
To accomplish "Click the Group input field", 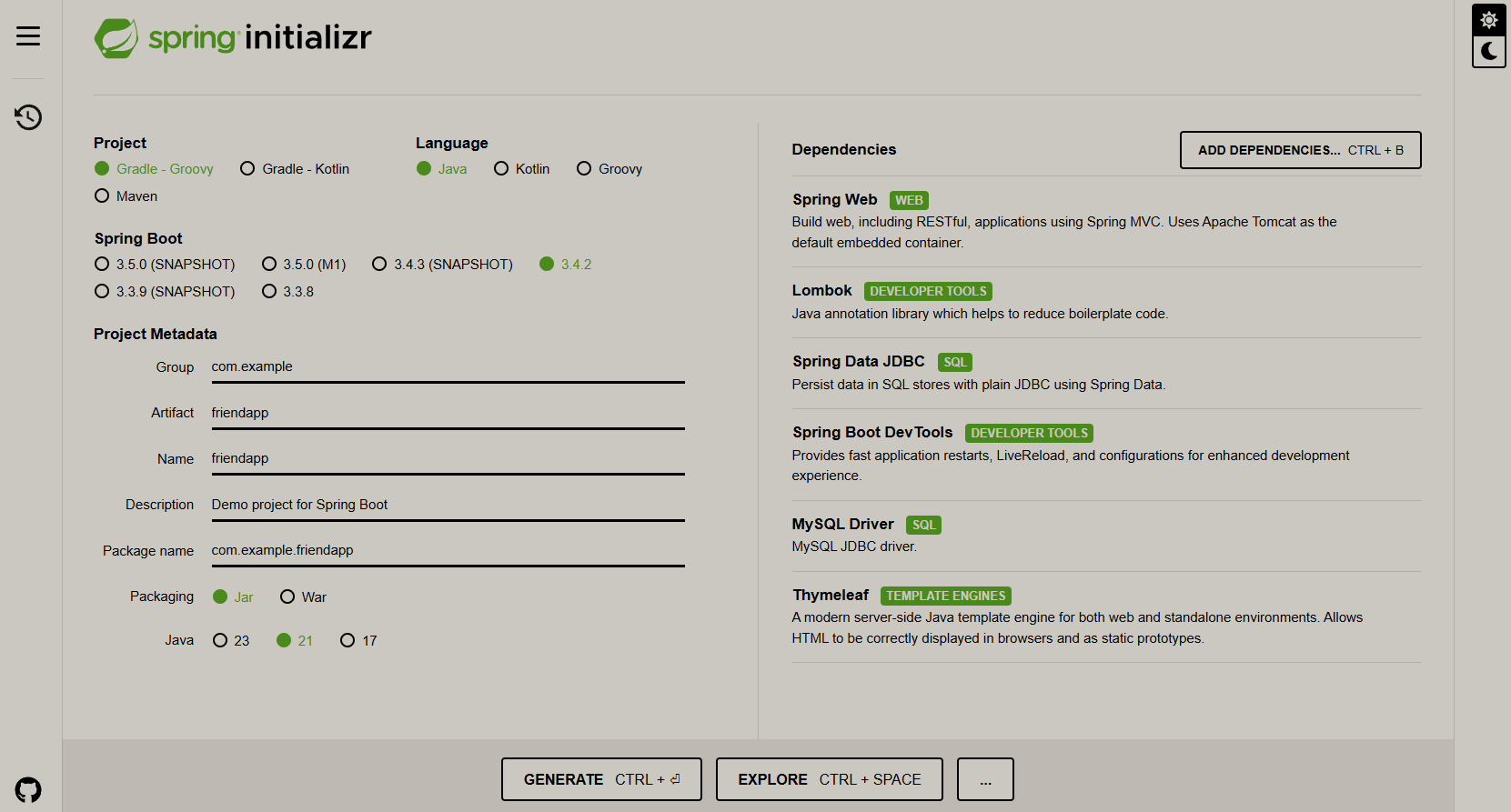I will tap(448, 367).
